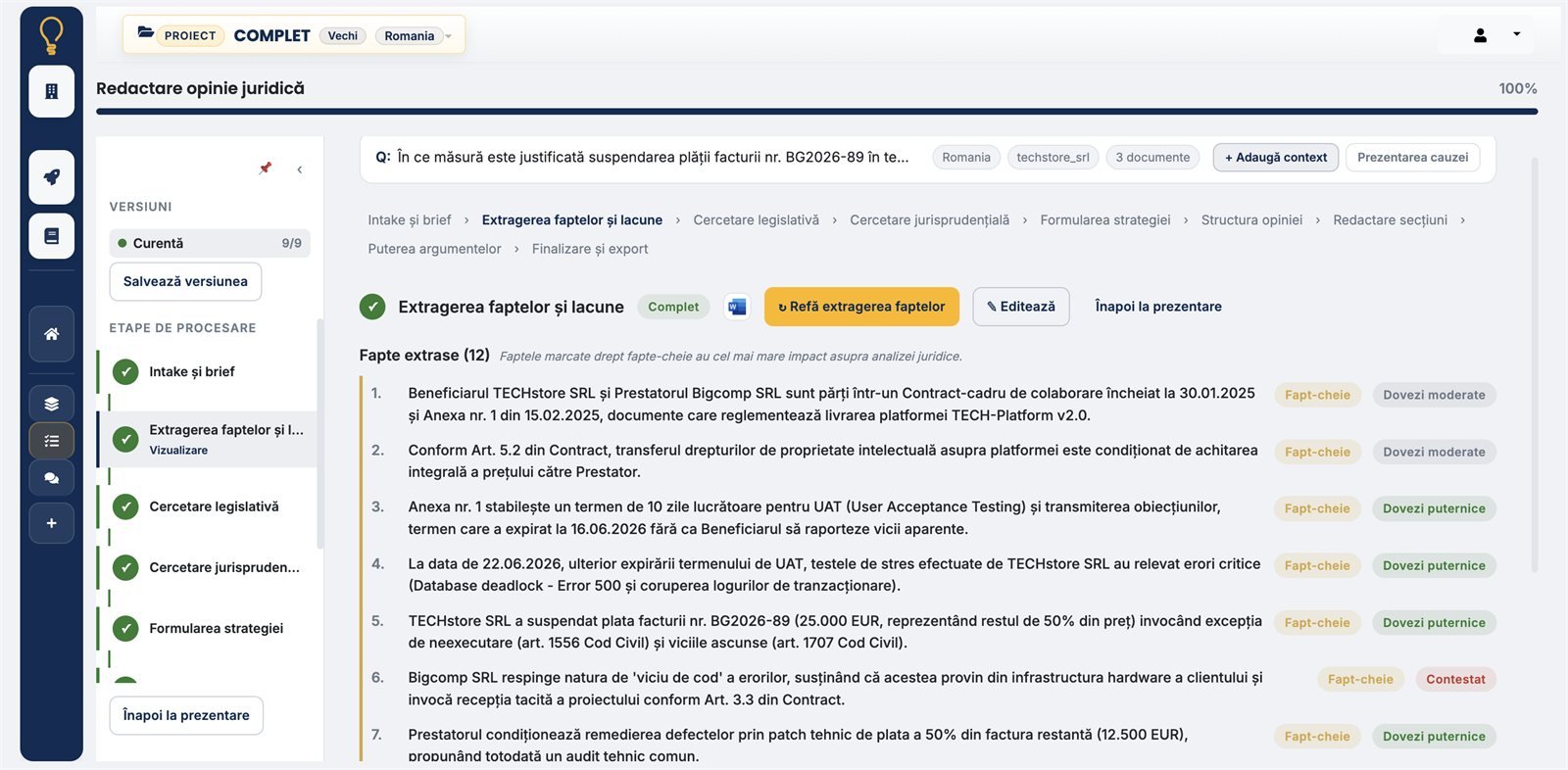Click the Fapte extrase (12) heading
Screen dimensions: 1568x770
424,356
